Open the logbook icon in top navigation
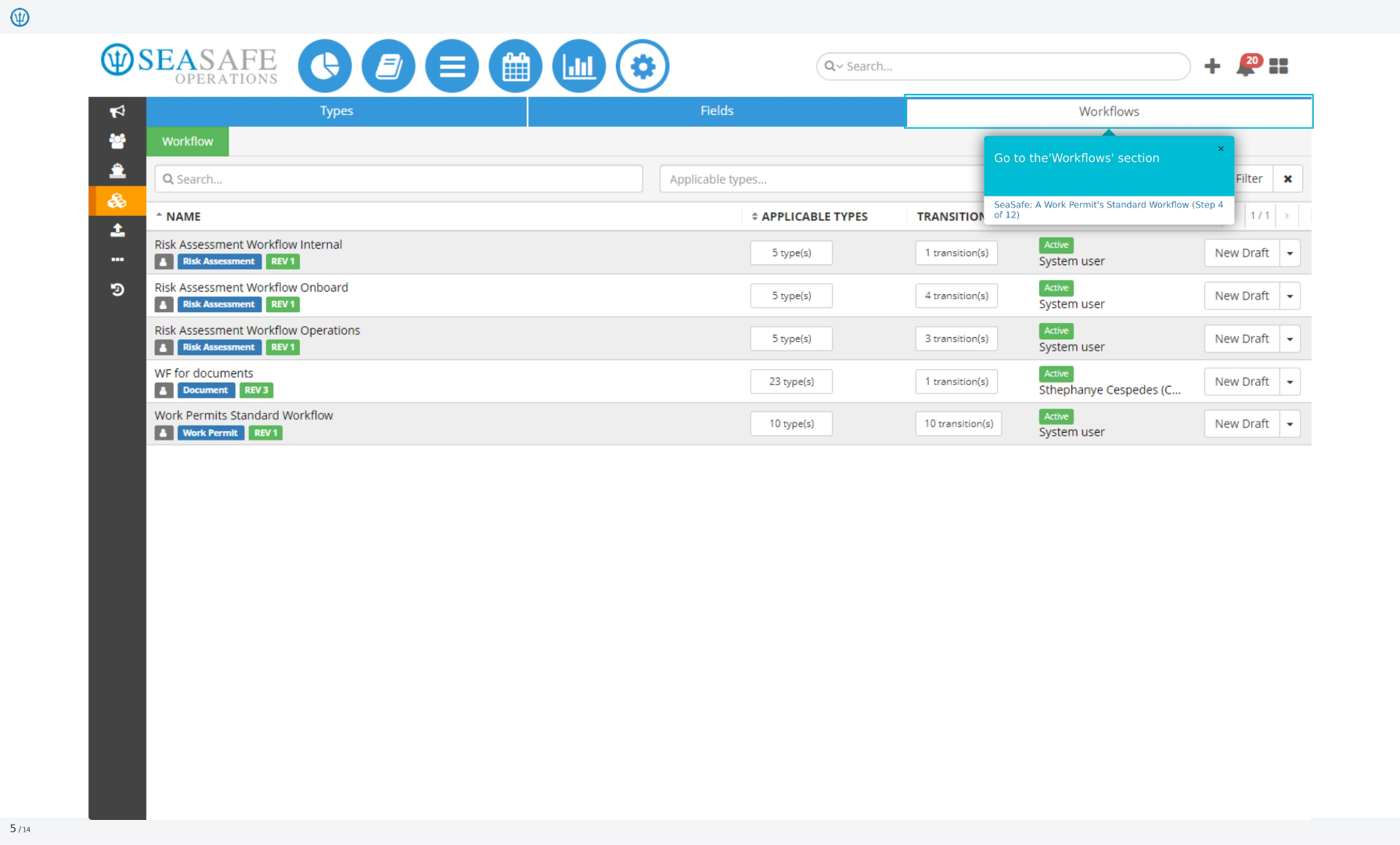The width and height of the screenshot is (1400, 845). click(388, 67)
